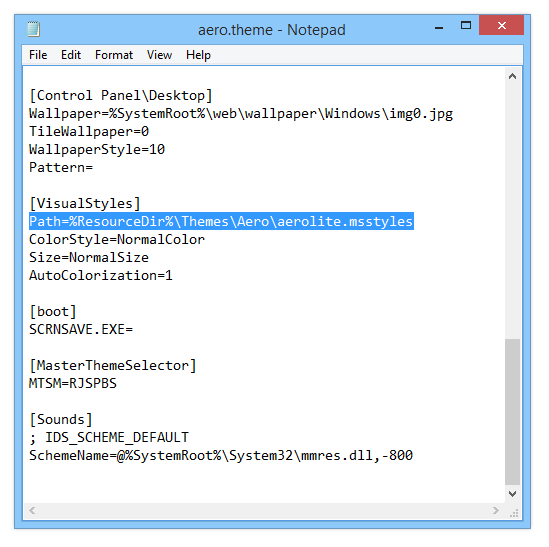
Task: Click the MTSM=RJSPBS line
Action: (73, 383)
